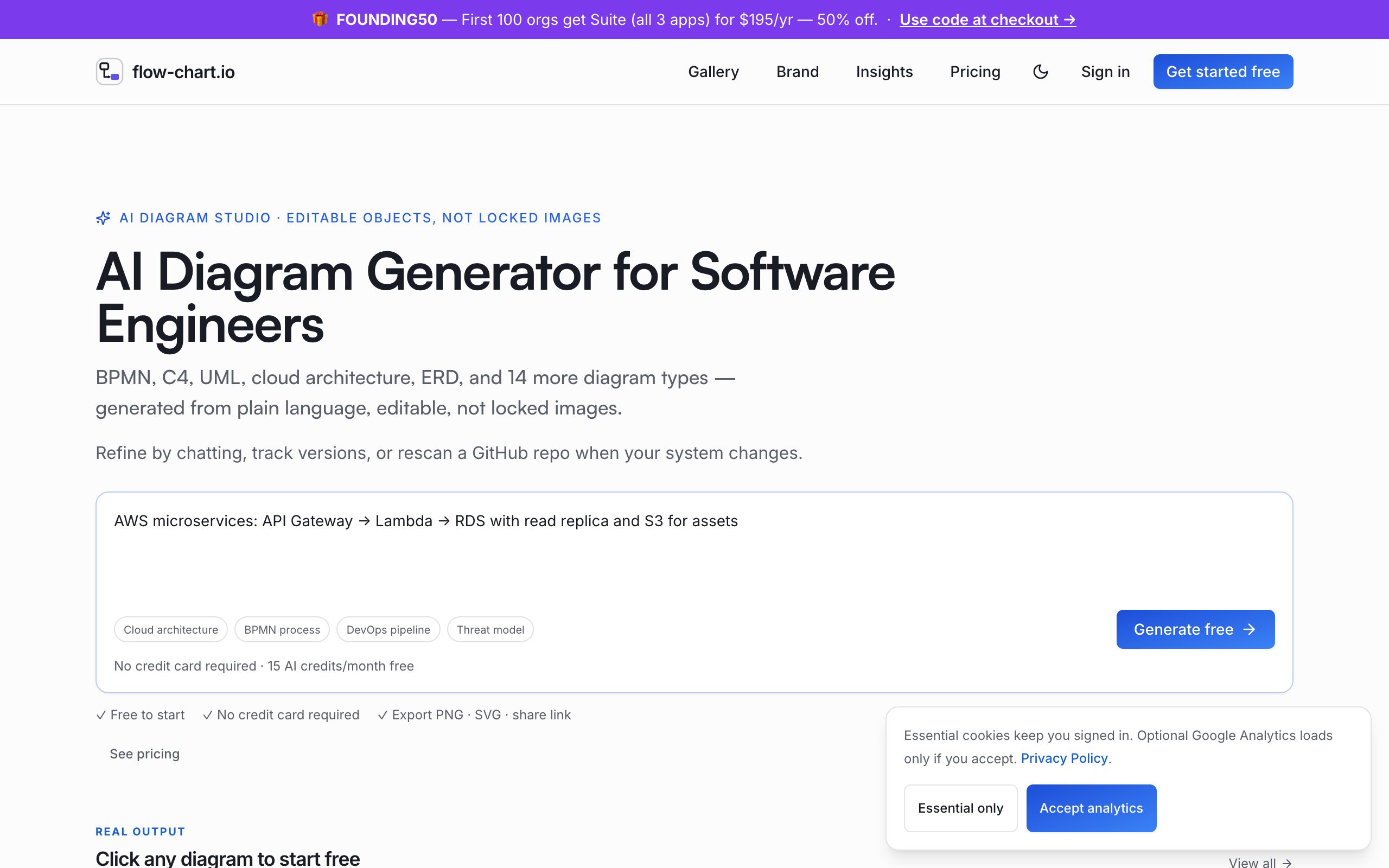Screen dimensions: 1389x868
Task: Click the AI Diagram Generator headline
Action: [x=495, y=297]
